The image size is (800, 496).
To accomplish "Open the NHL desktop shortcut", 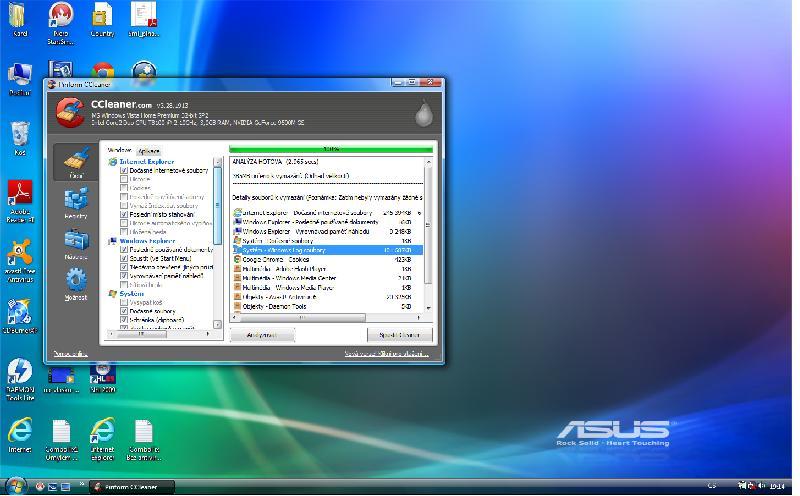I will (103, 378).
